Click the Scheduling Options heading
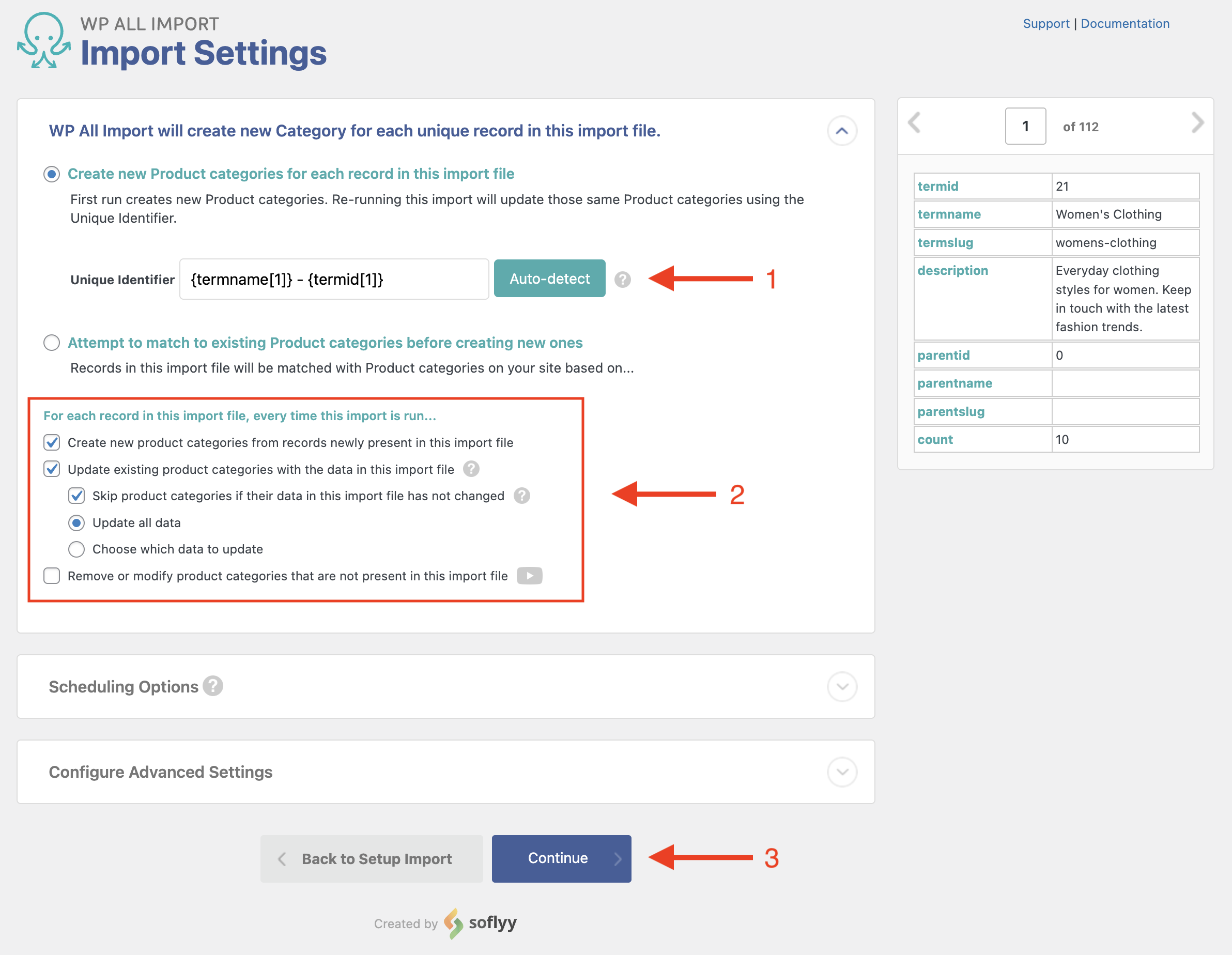 pos(124,686)
